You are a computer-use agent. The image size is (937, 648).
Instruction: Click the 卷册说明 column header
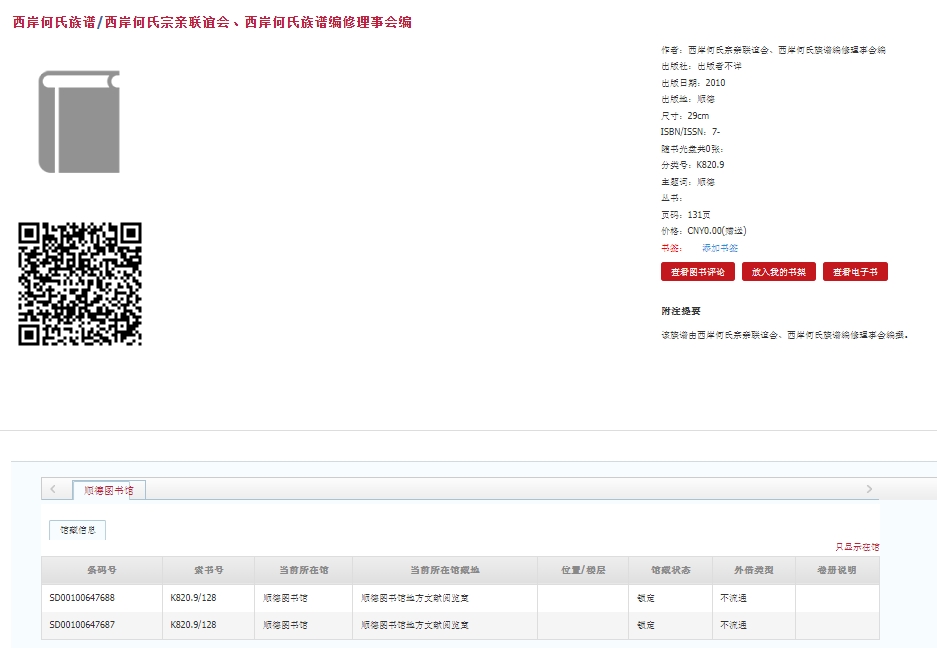pos(837,570)
